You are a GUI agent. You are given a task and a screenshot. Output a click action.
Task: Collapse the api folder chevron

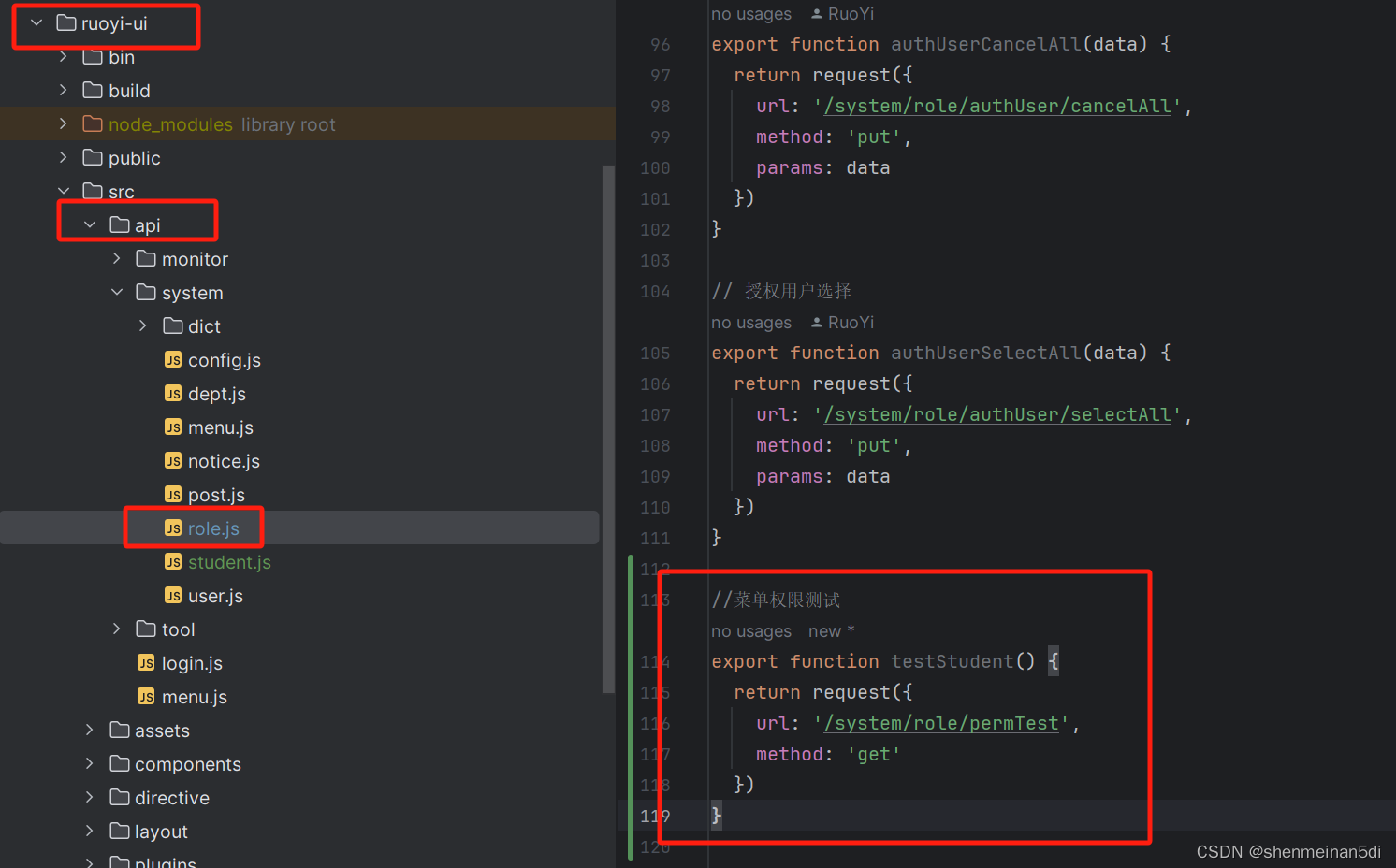point(90,224)
